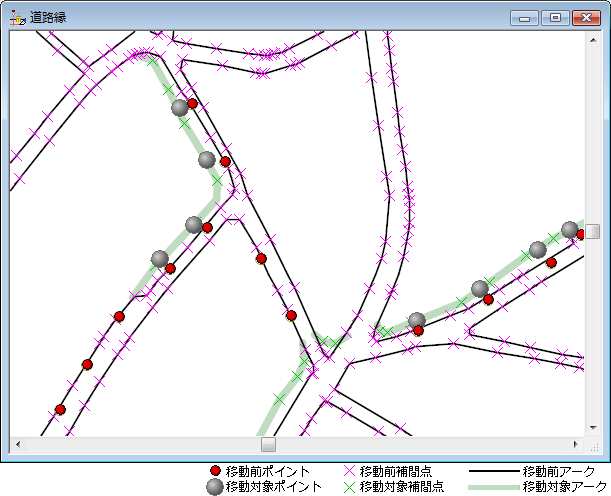The width and height of the screenshot is (611, 496).
Task: Click the 移動前ポイント legend label
Action: click(267, 471)
